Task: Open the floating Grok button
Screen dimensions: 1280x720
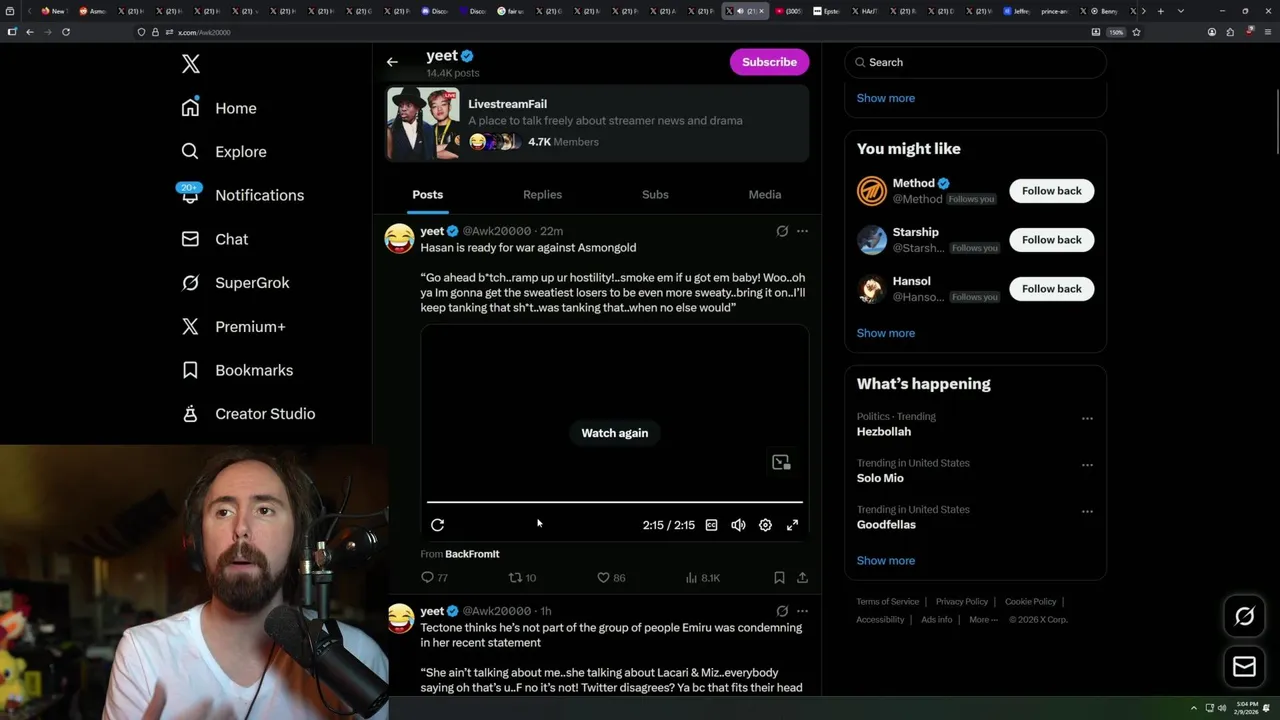Action: click(x=1244, y=616)
